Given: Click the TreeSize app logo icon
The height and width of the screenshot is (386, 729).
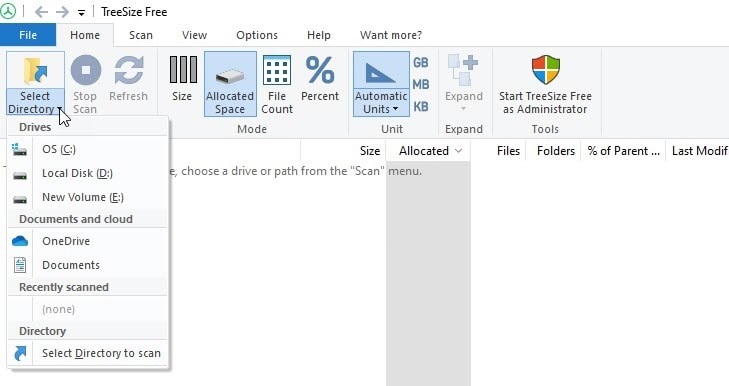Looking at the screenshot, I should pyautogui.click(x=8, y=12).
